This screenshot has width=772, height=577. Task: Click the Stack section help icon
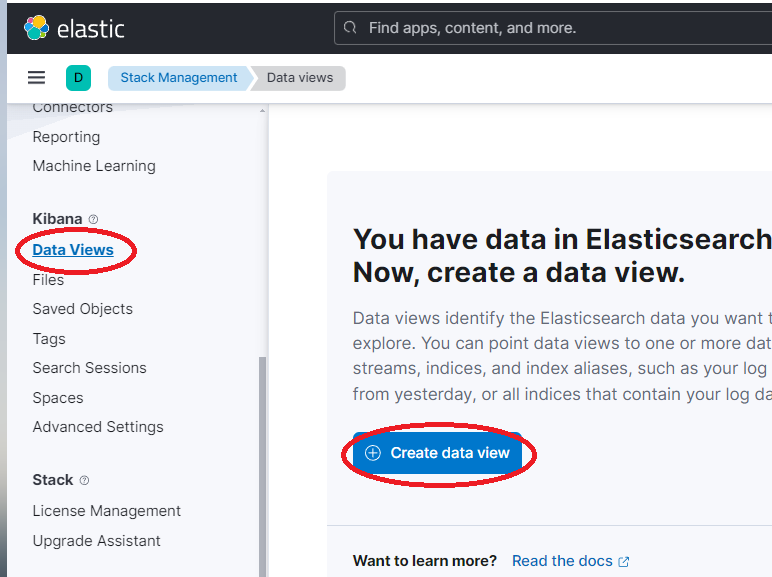(84, 480)
